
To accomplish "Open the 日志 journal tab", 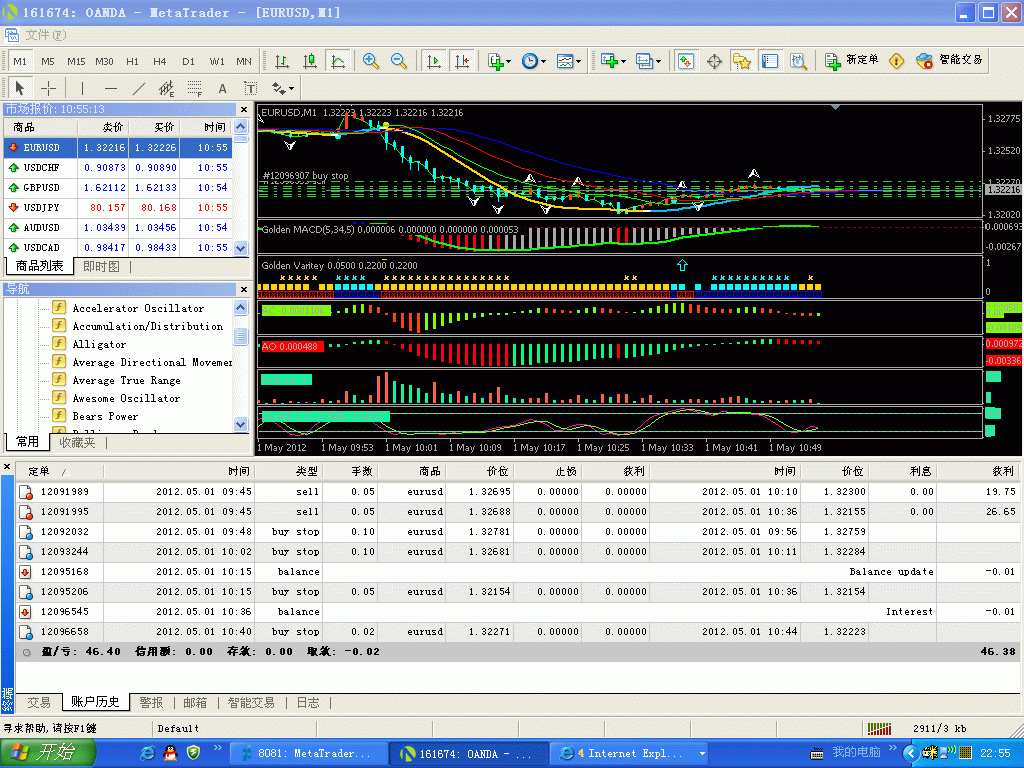I will click(x=308, y=703).
